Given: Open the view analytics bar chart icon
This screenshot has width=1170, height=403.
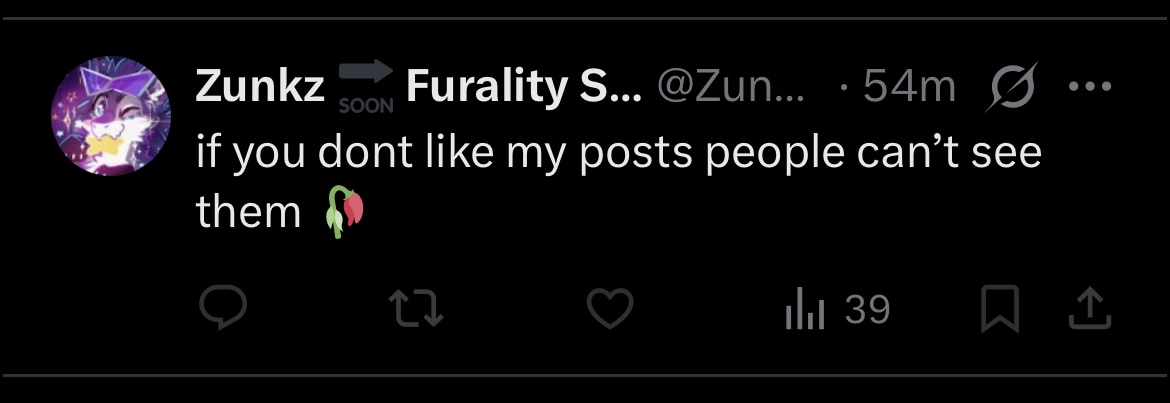Looking at the screenshot, I should pos(804,308).
